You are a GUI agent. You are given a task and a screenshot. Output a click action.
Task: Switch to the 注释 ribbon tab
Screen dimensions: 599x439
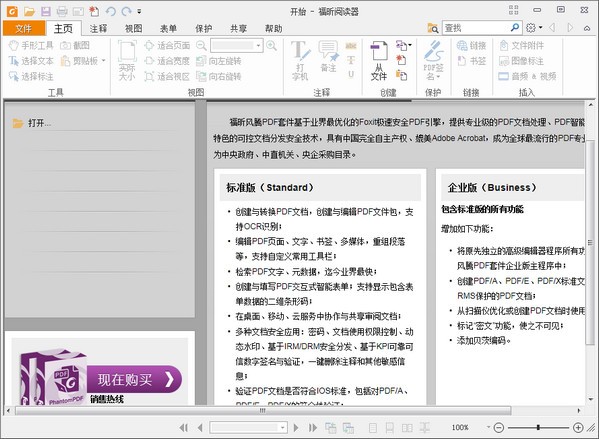[x=98, y=29]
